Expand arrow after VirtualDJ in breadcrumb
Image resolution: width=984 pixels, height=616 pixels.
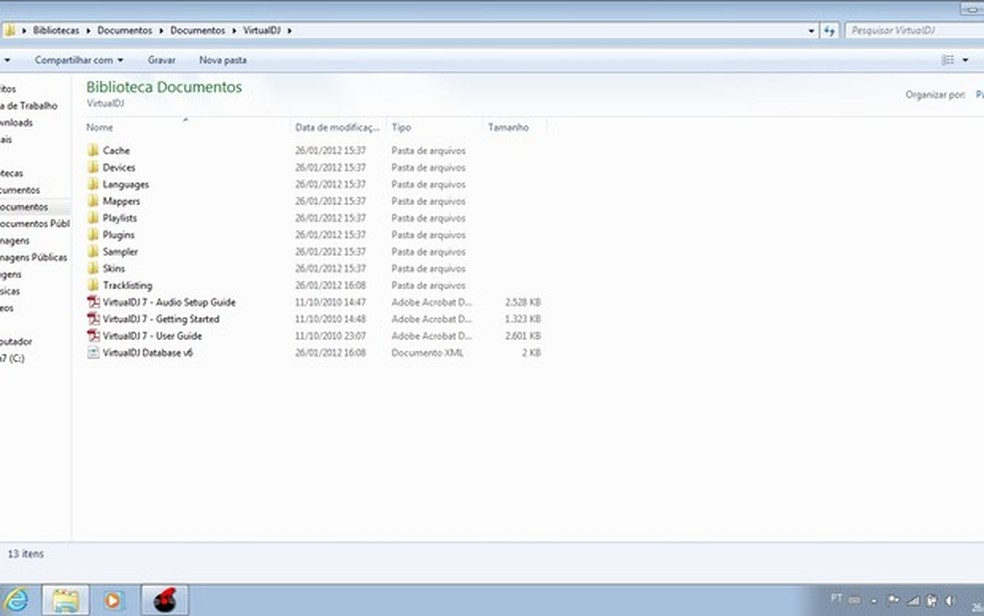point(289,30)
